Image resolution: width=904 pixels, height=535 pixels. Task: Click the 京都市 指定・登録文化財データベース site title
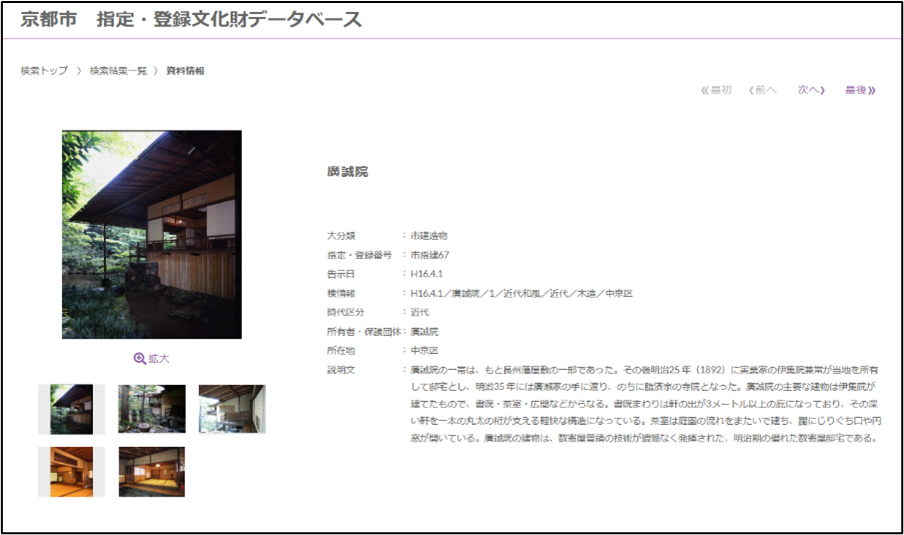point(191,20)
